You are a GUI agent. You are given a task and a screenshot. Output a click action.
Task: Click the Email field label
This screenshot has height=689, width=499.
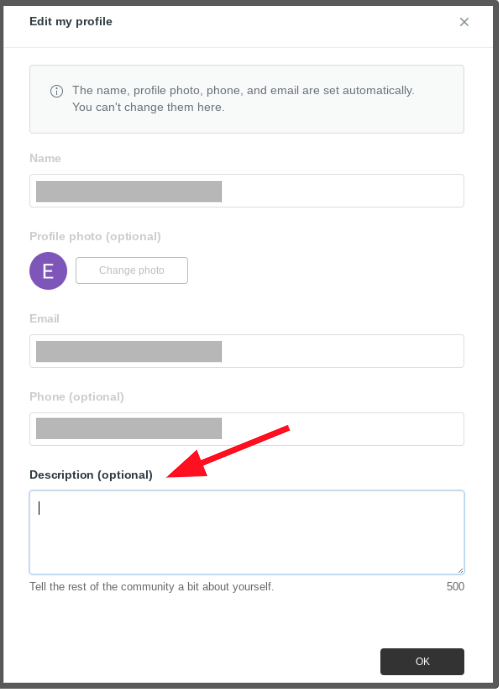click(44, 319)
